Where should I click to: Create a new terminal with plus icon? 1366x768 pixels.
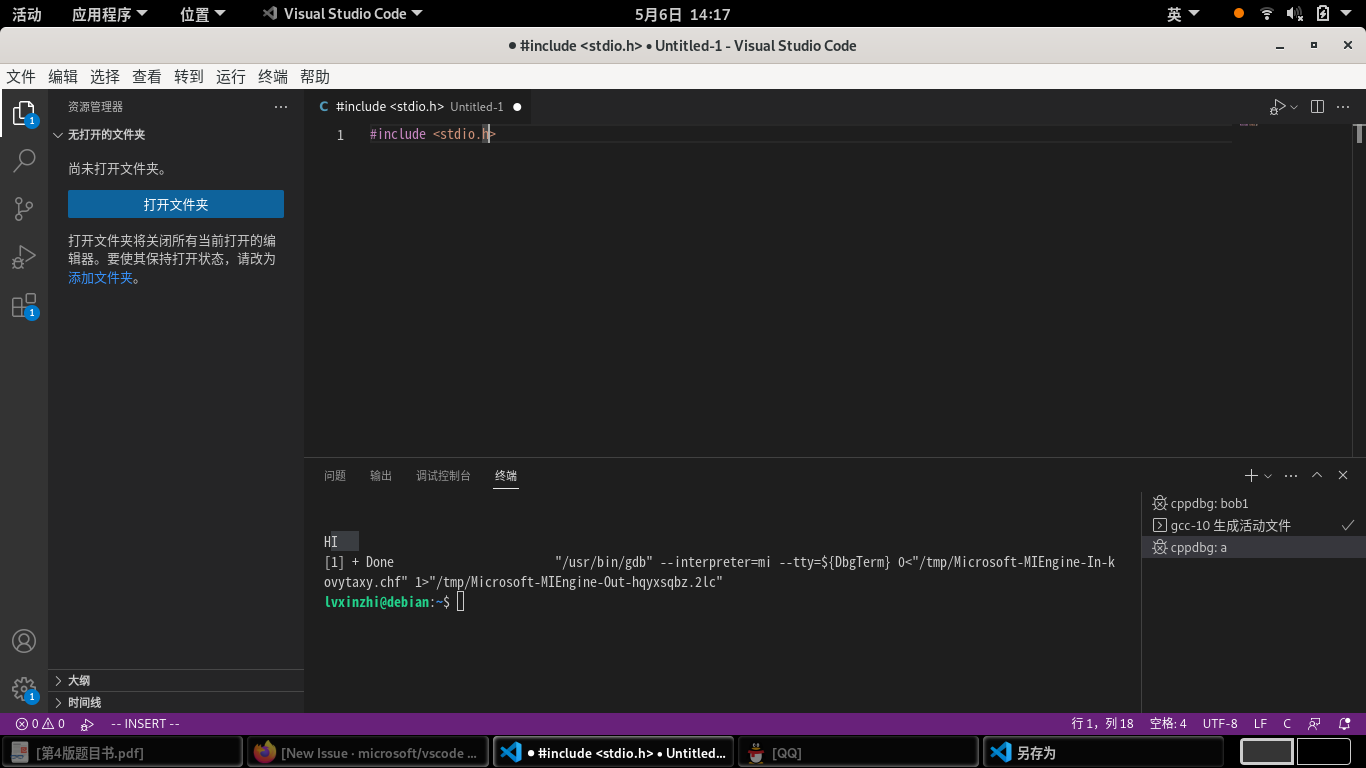(x=1250, y=475)
